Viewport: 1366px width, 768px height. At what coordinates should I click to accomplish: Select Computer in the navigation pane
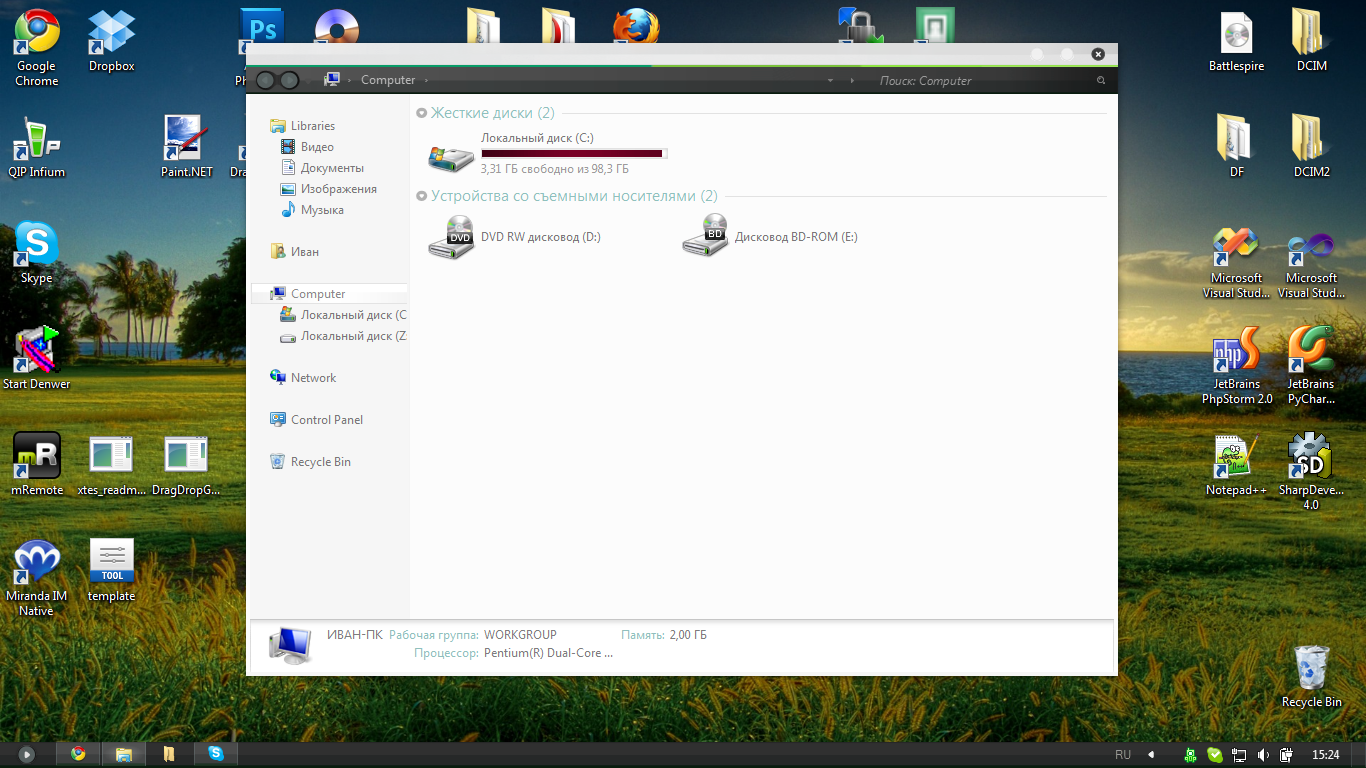click(x=329, y=294)
